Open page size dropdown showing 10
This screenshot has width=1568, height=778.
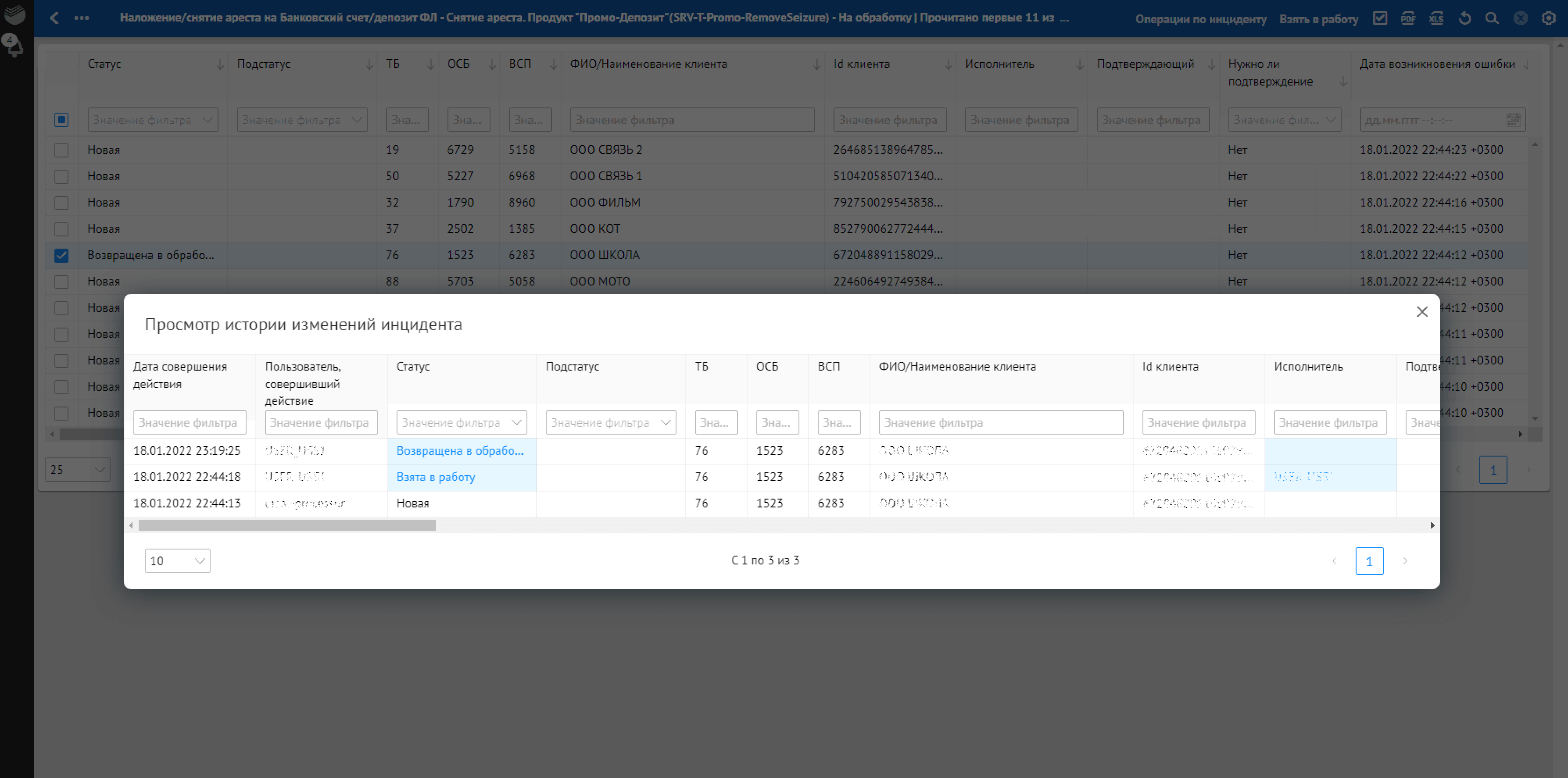[177, 561]
